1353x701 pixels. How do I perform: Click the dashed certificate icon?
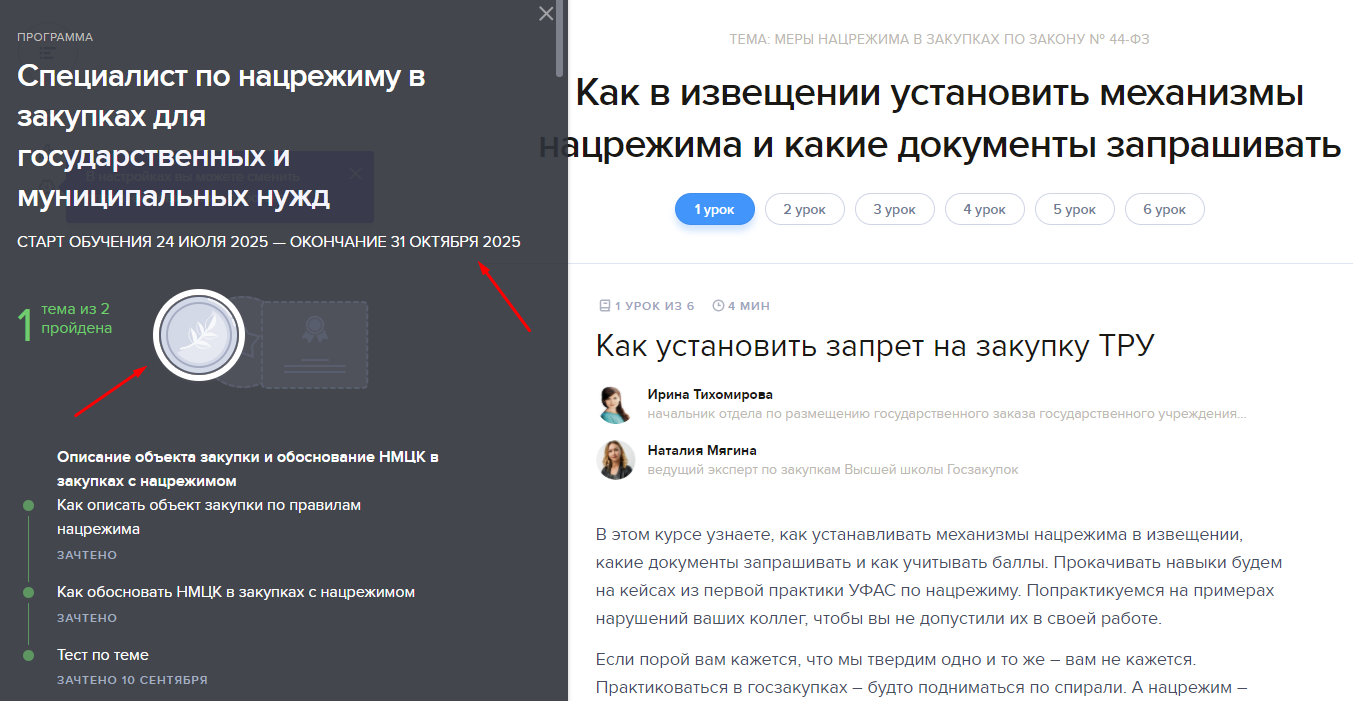pyautogui.click(x=314, y=344)
